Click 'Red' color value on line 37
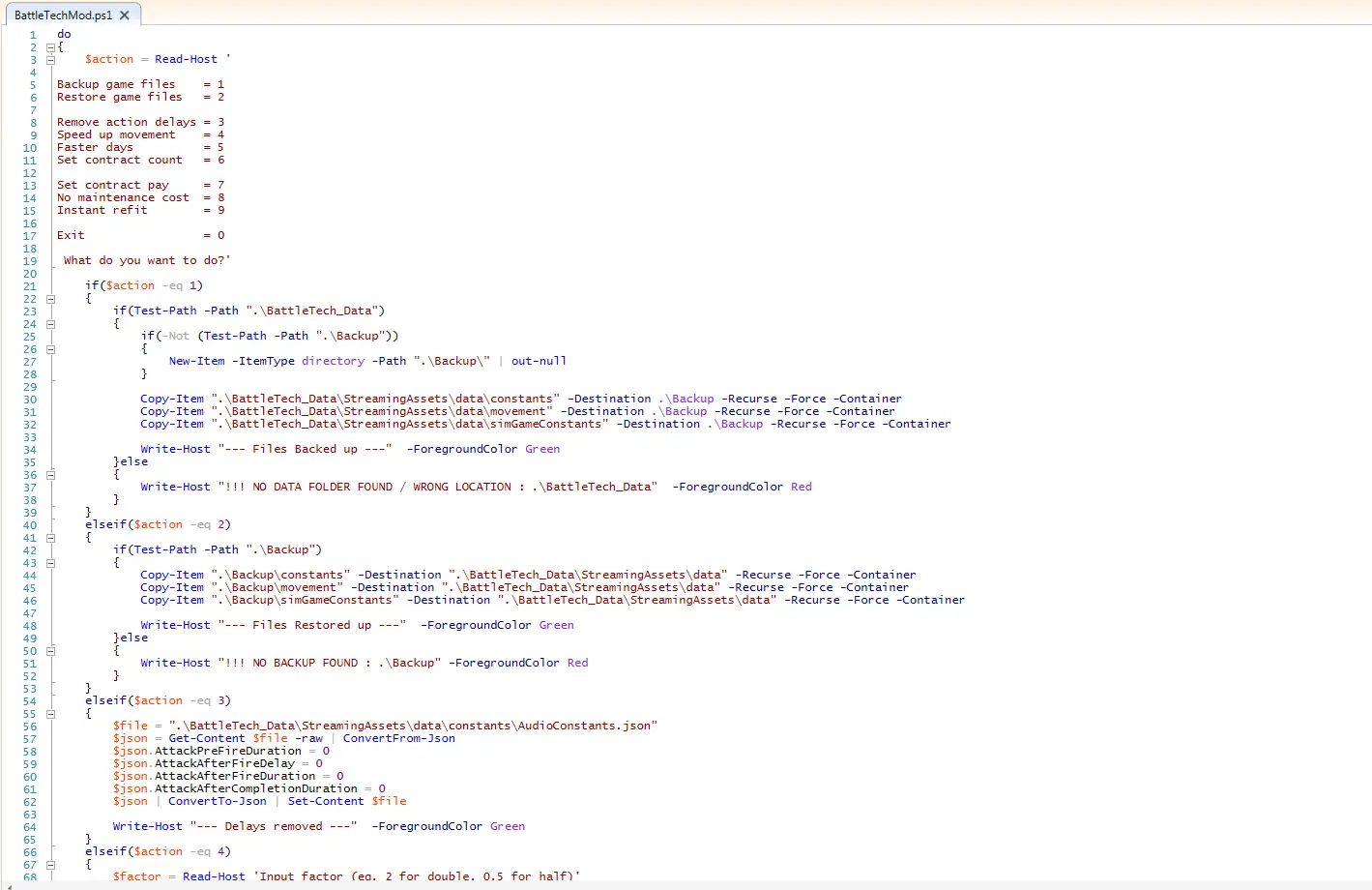This screenshot has width=1372, height=890. click(x=802, y=487)
